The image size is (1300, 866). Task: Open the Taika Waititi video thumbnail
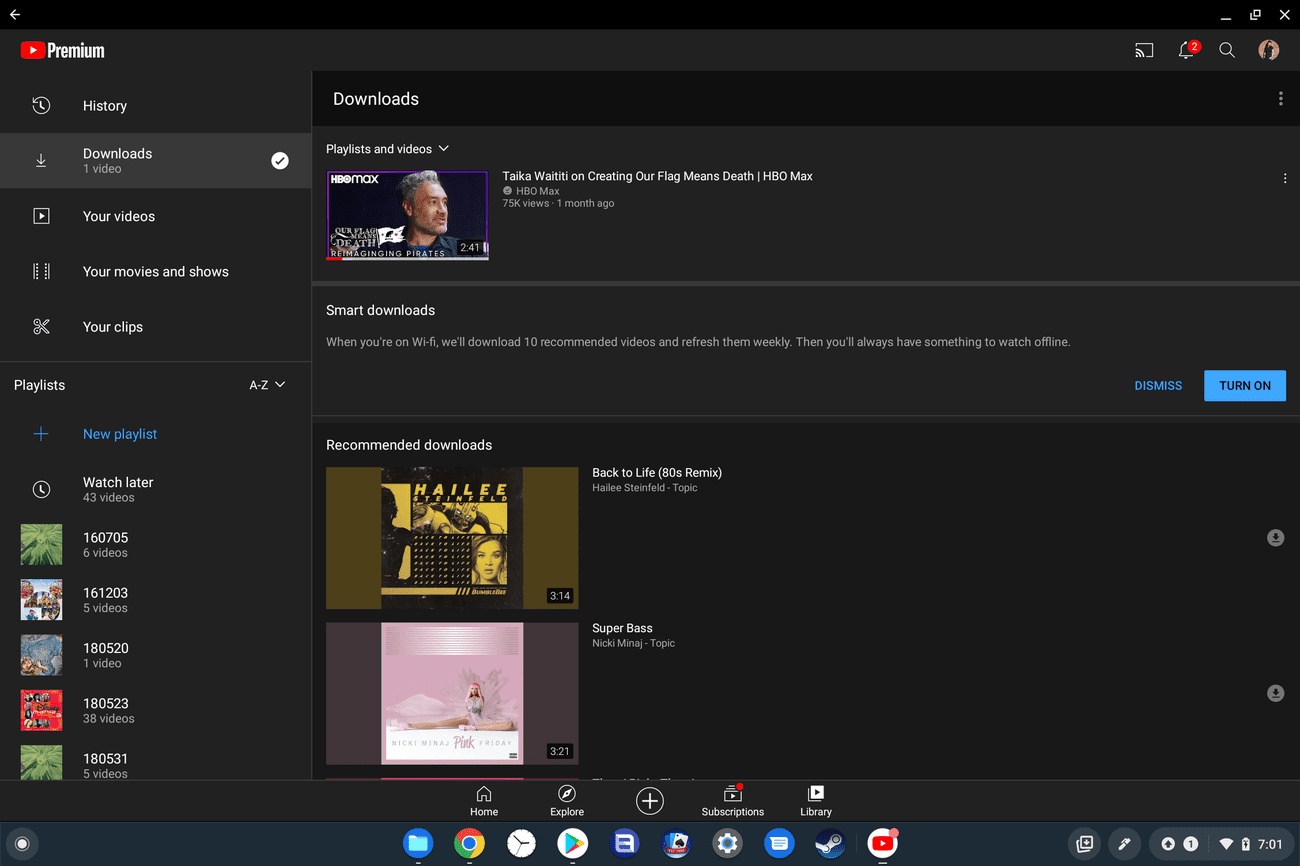407,215
